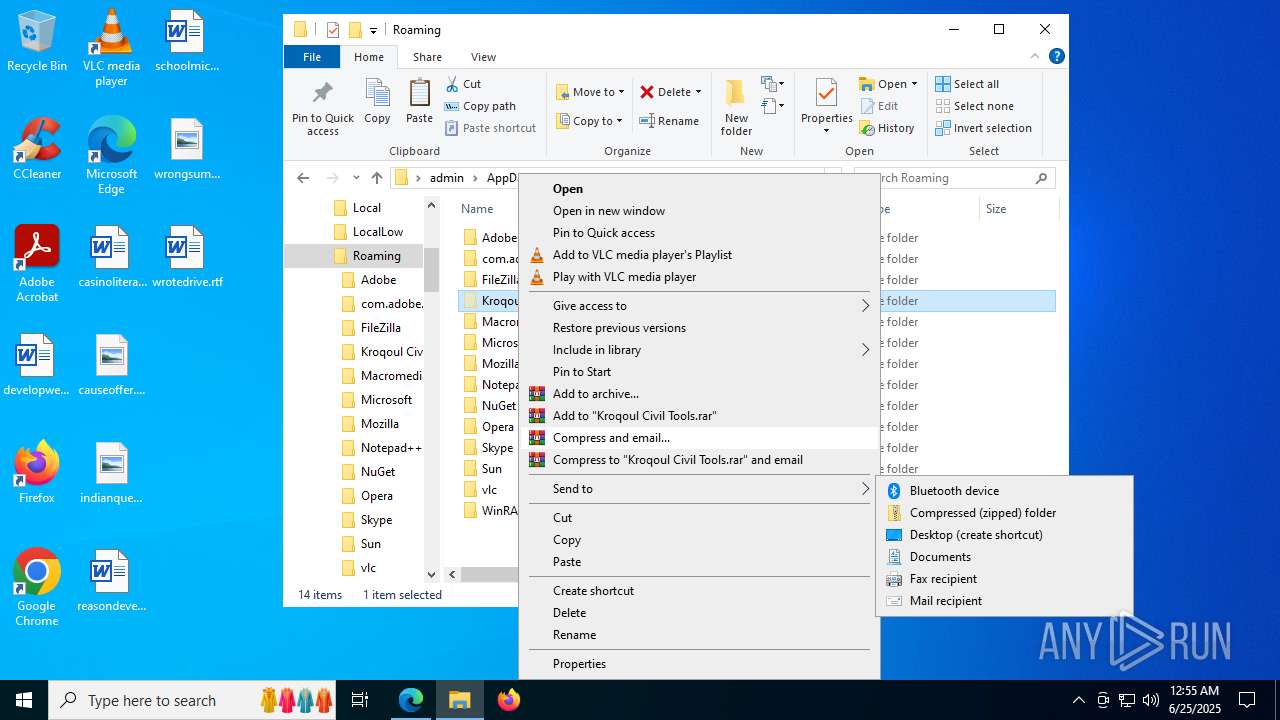Open Copy to dropdown
The height and width of the screenshot is (720, 1280).
tap(589, 121)
